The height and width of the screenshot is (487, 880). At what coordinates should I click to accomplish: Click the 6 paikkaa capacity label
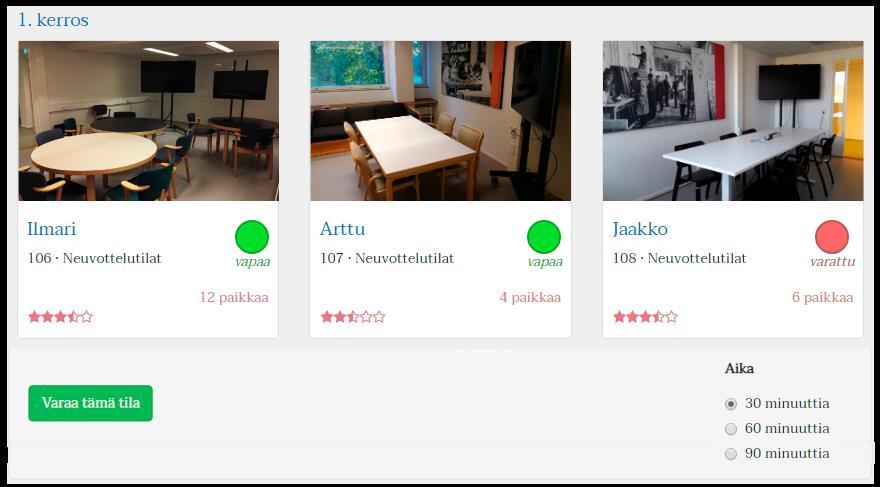[823, 297]
